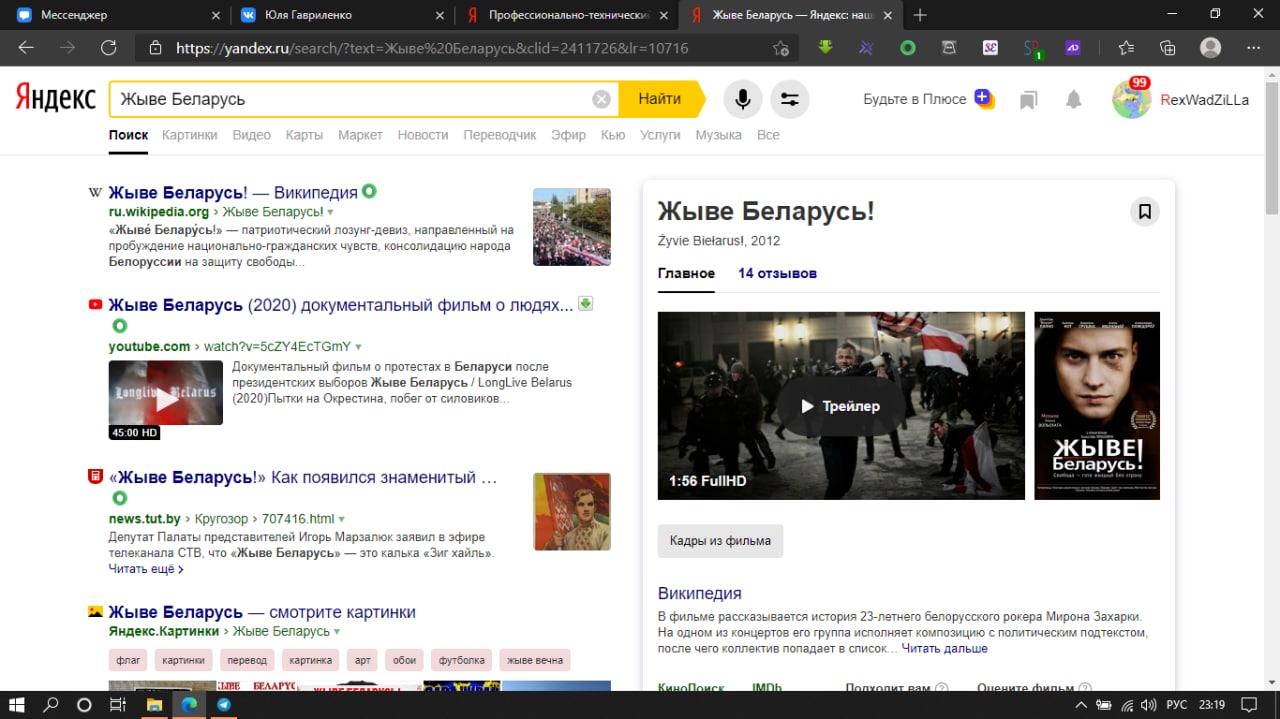
Task: Click the Найти search button
Action: tap(661, 99)
